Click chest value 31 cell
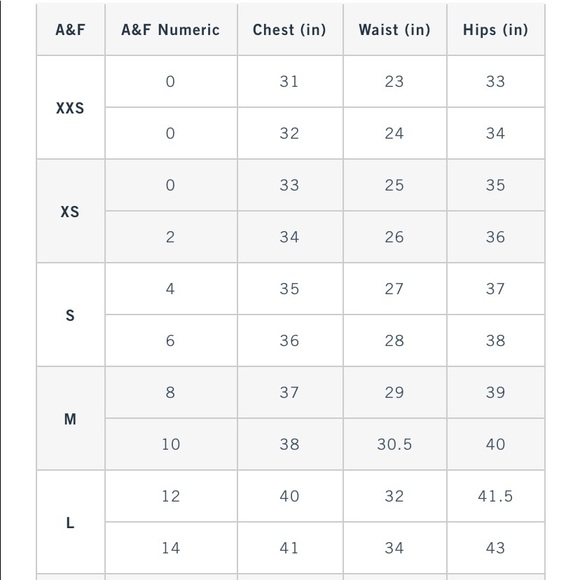The width and height of the screenshot is (580, 580). 290,81
